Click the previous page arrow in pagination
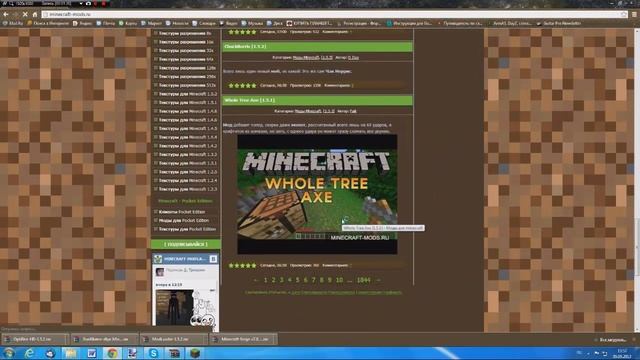This screenshot has height=360, width=640. click(256, 280)
